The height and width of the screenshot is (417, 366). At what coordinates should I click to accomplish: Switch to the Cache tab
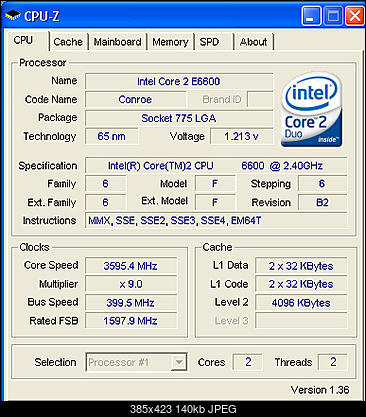point(68,42)
